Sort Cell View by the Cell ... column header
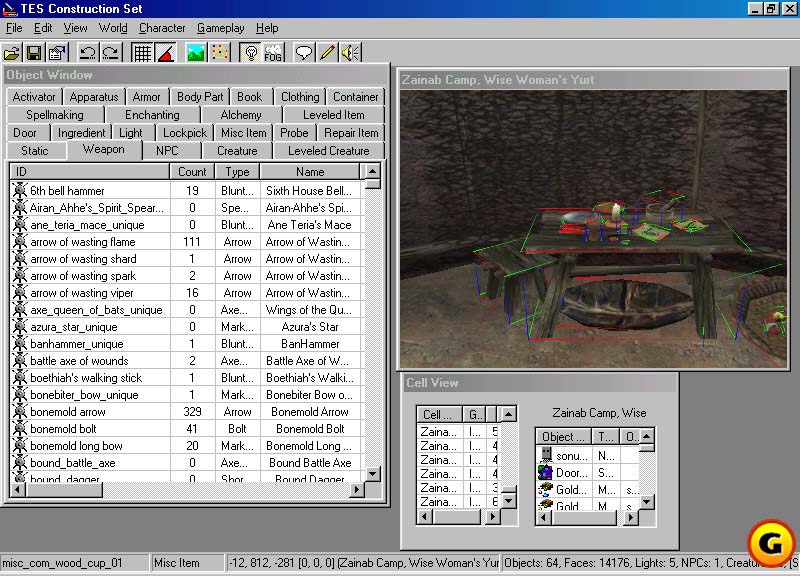This screenshot has width=800, height=576. (439, 414)
